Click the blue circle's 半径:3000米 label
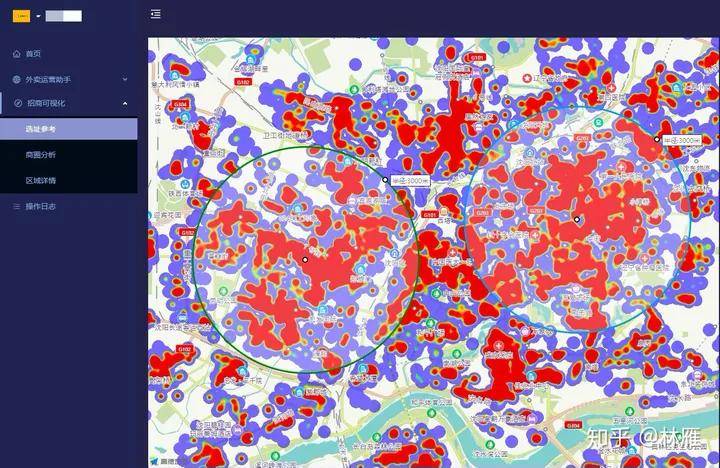 pyautogui.click(x=682, y=140)
